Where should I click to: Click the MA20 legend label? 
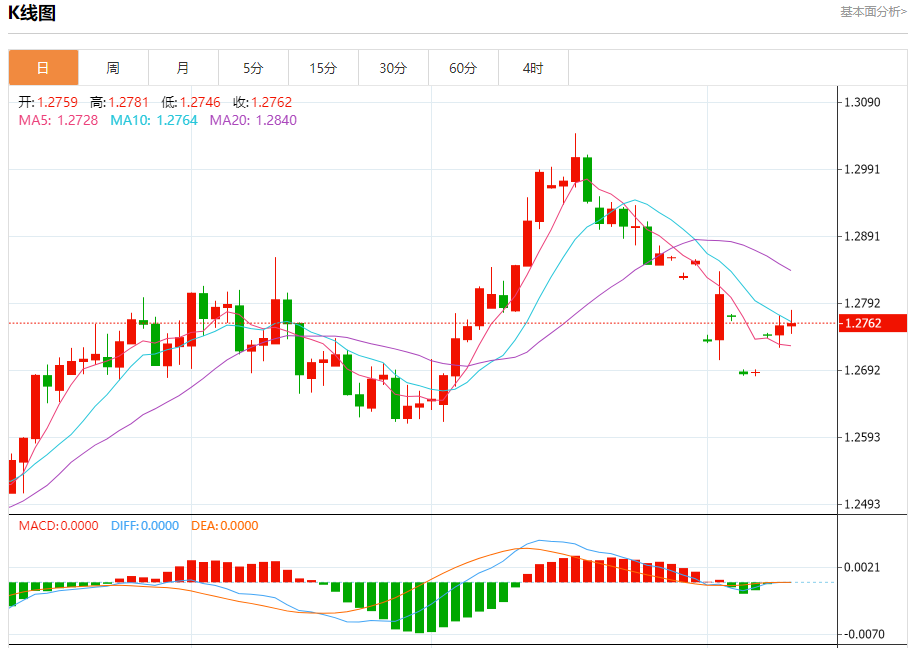point(253,120)
